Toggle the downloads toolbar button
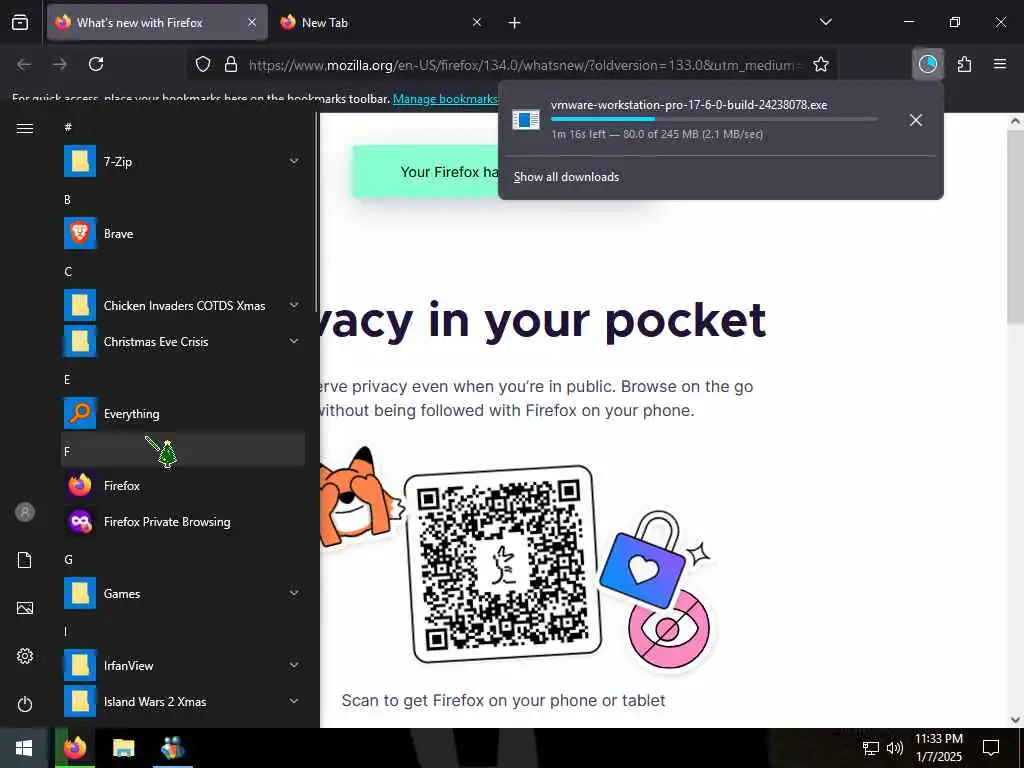Image resolution: width=1024 pixels, height=768 pixels. point(927,64)
